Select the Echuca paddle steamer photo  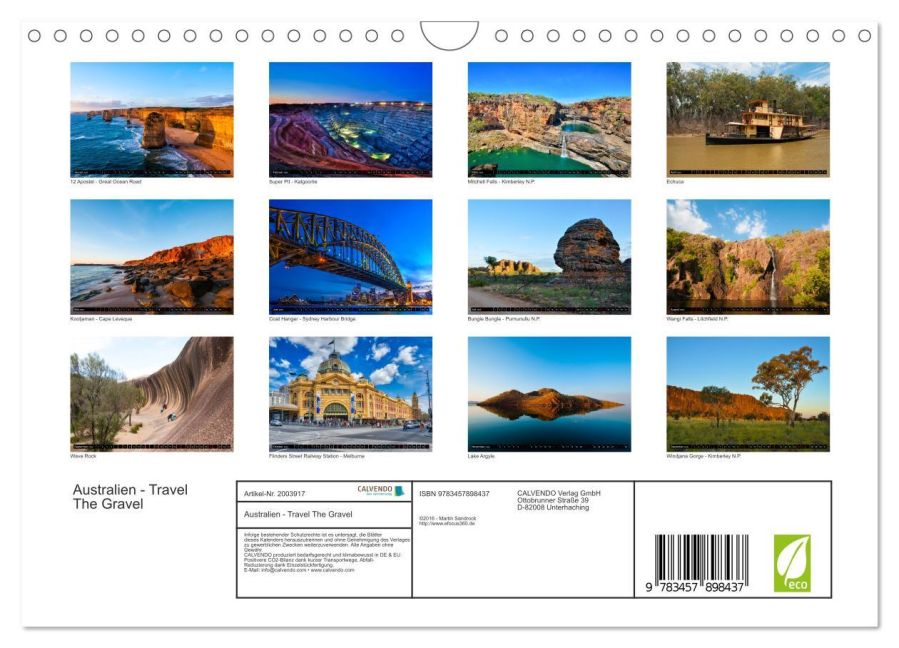coord(748,119)
